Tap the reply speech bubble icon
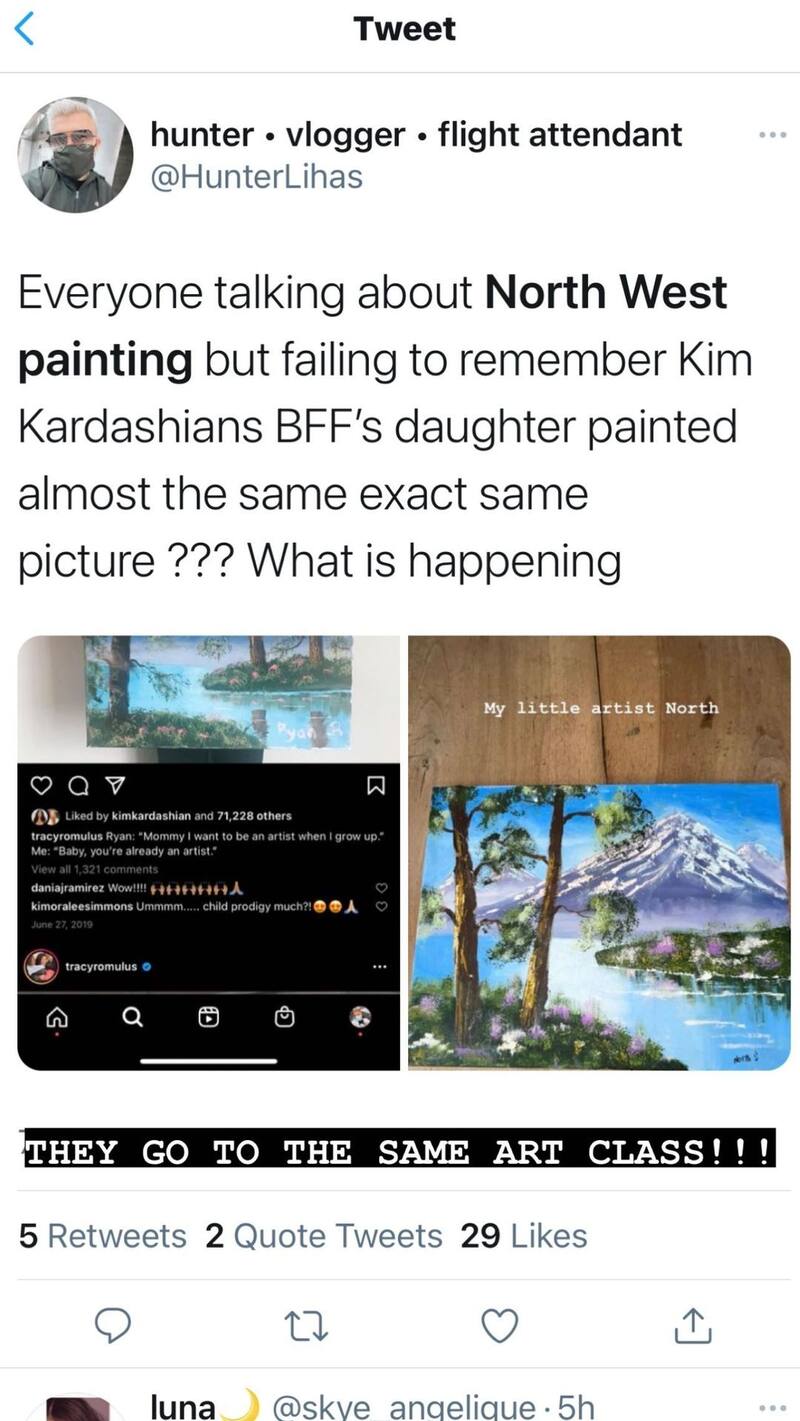Screen dimensions: 800x1421 click(x=113, y=1325)
